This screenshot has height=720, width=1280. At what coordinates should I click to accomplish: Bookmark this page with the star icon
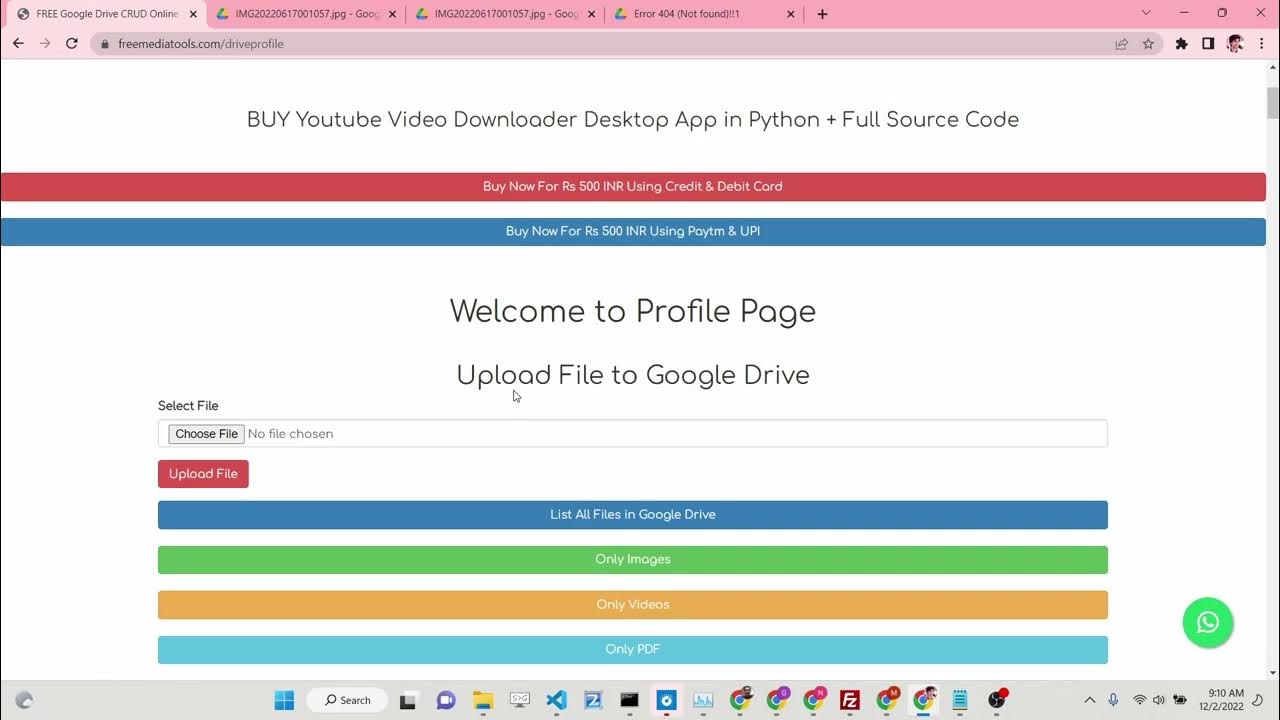(1148, 44)
